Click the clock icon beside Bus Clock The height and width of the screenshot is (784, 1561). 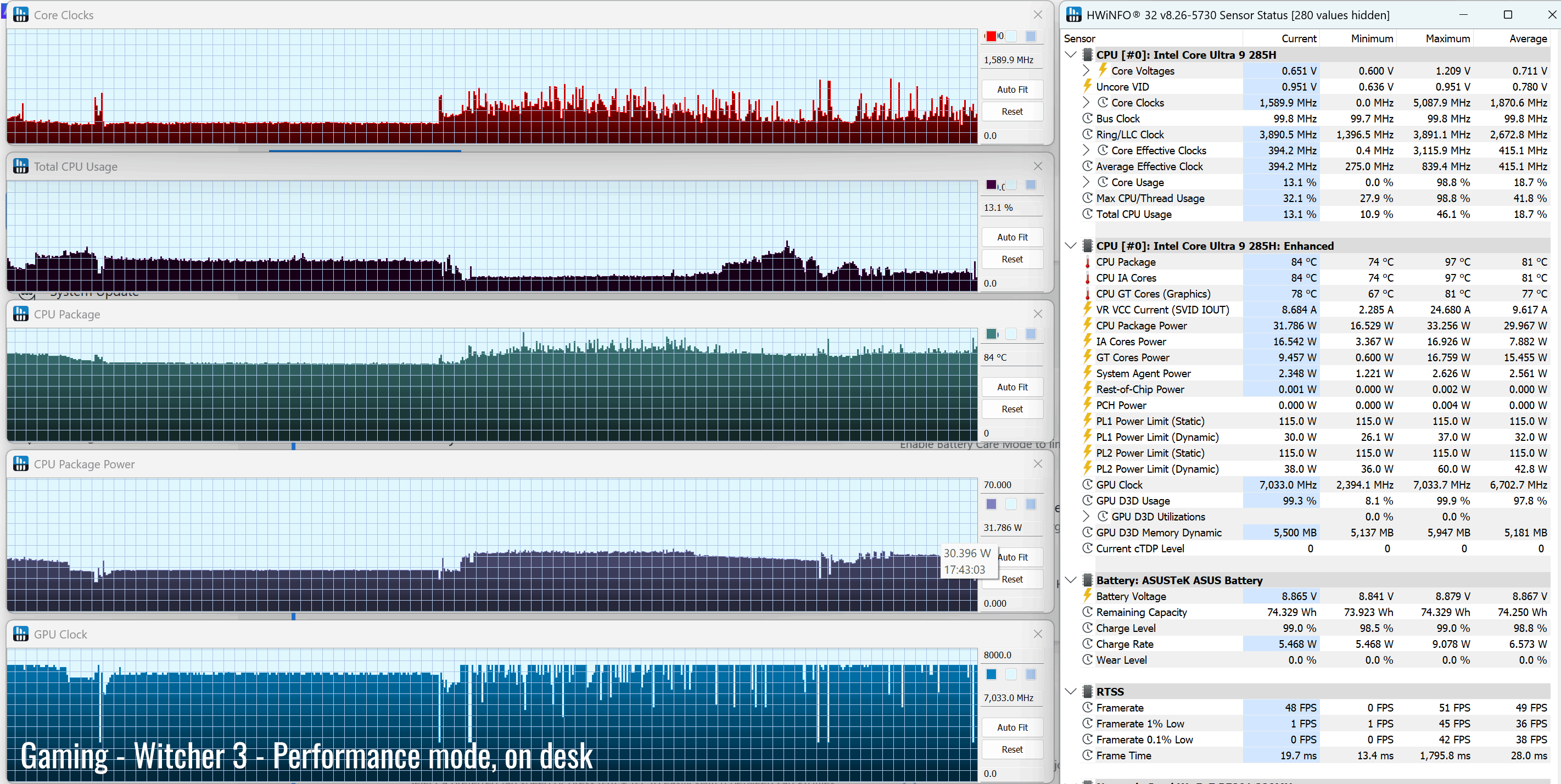1088,118
